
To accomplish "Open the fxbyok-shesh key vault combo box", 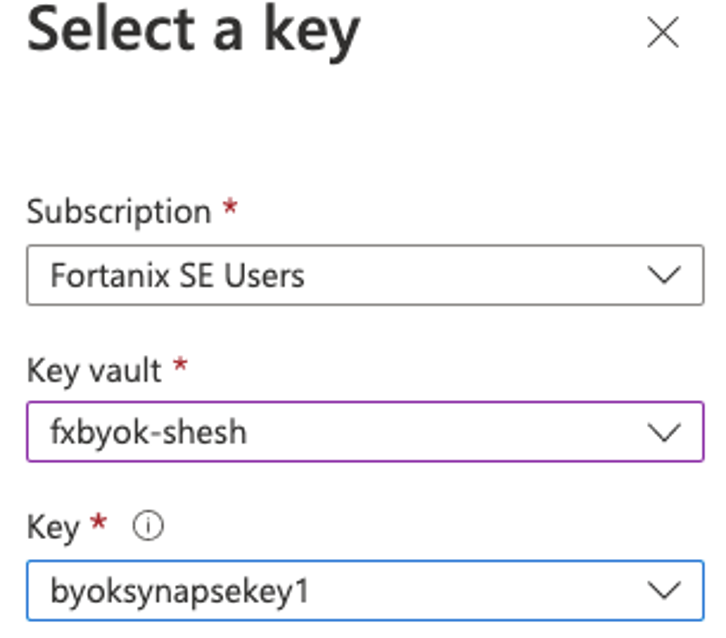I will coord(365,432).
